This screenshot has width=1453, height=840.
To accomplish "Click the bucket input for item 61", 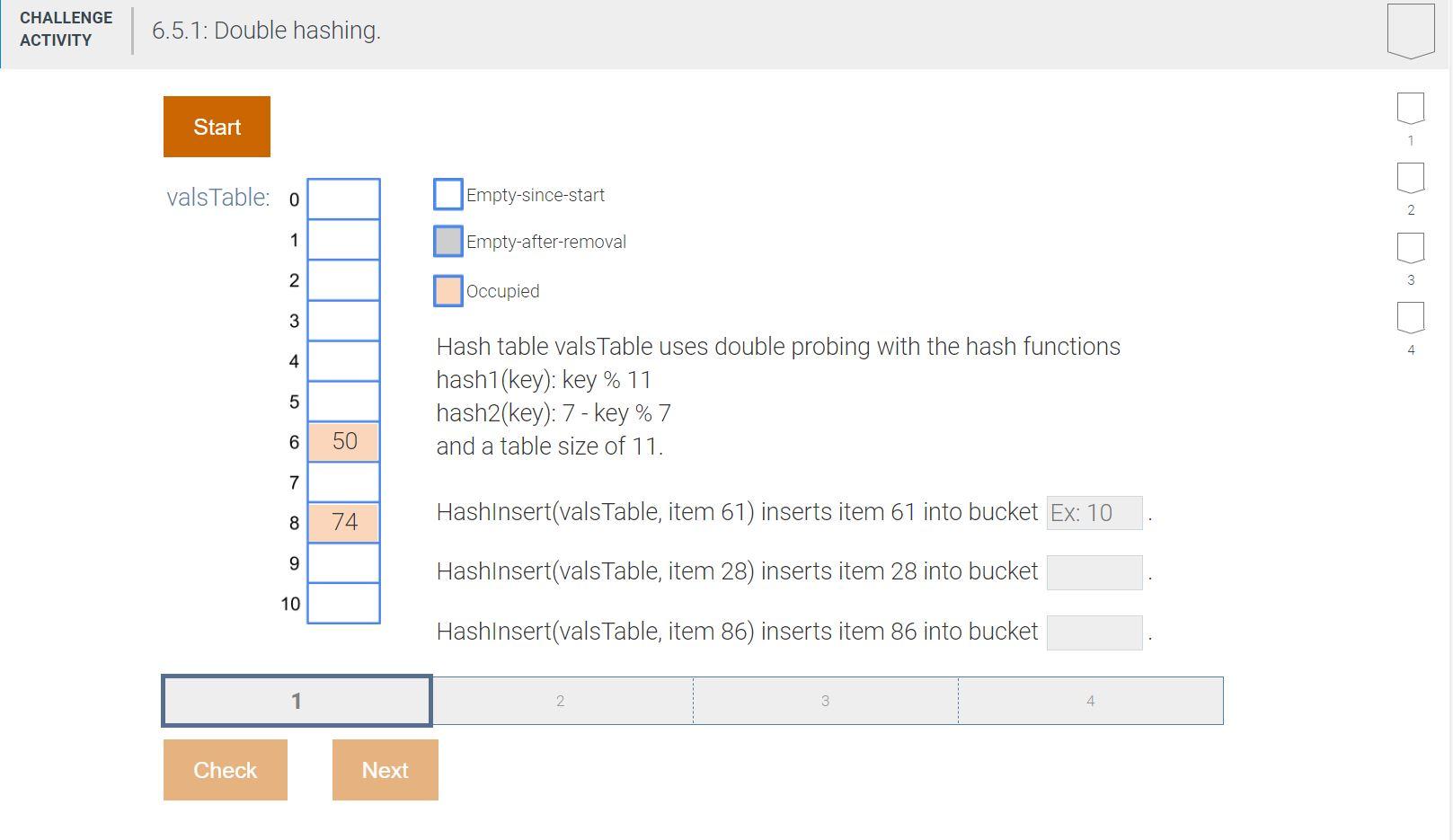I will pyautogui.click(x=1094, y=512).
